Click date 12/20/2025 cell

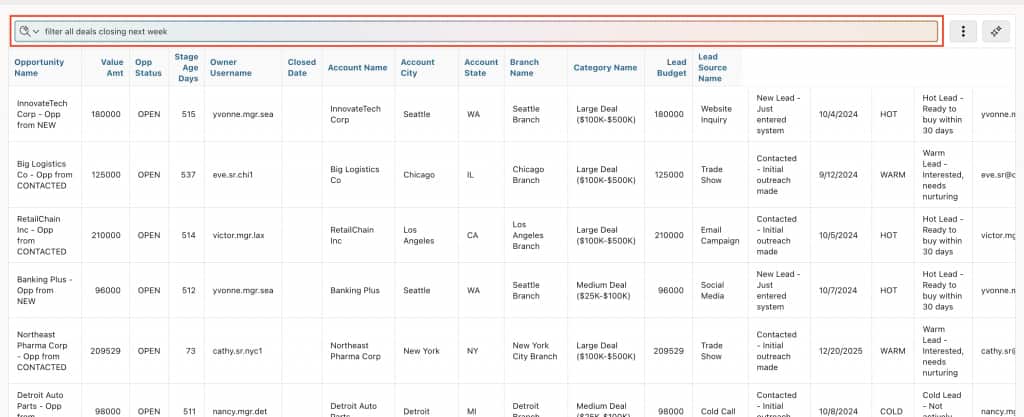841,351
